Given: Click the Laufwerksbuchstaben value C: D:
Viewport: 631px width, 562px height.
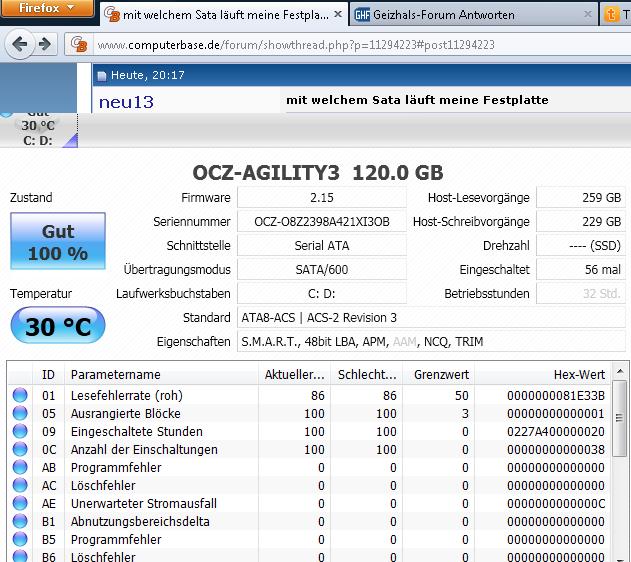Looking at the screenshot, I should pyautogui.click(x=322, y=294).
